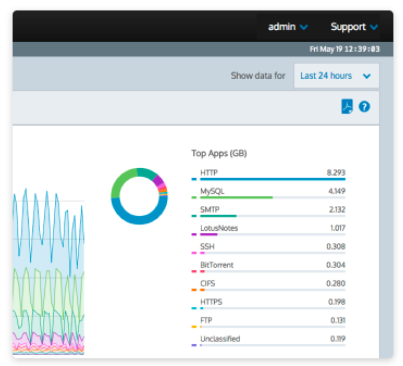Expand the Support chevron arrow
The height and width of the screenshot is (366, 403).
coord(374,27)
